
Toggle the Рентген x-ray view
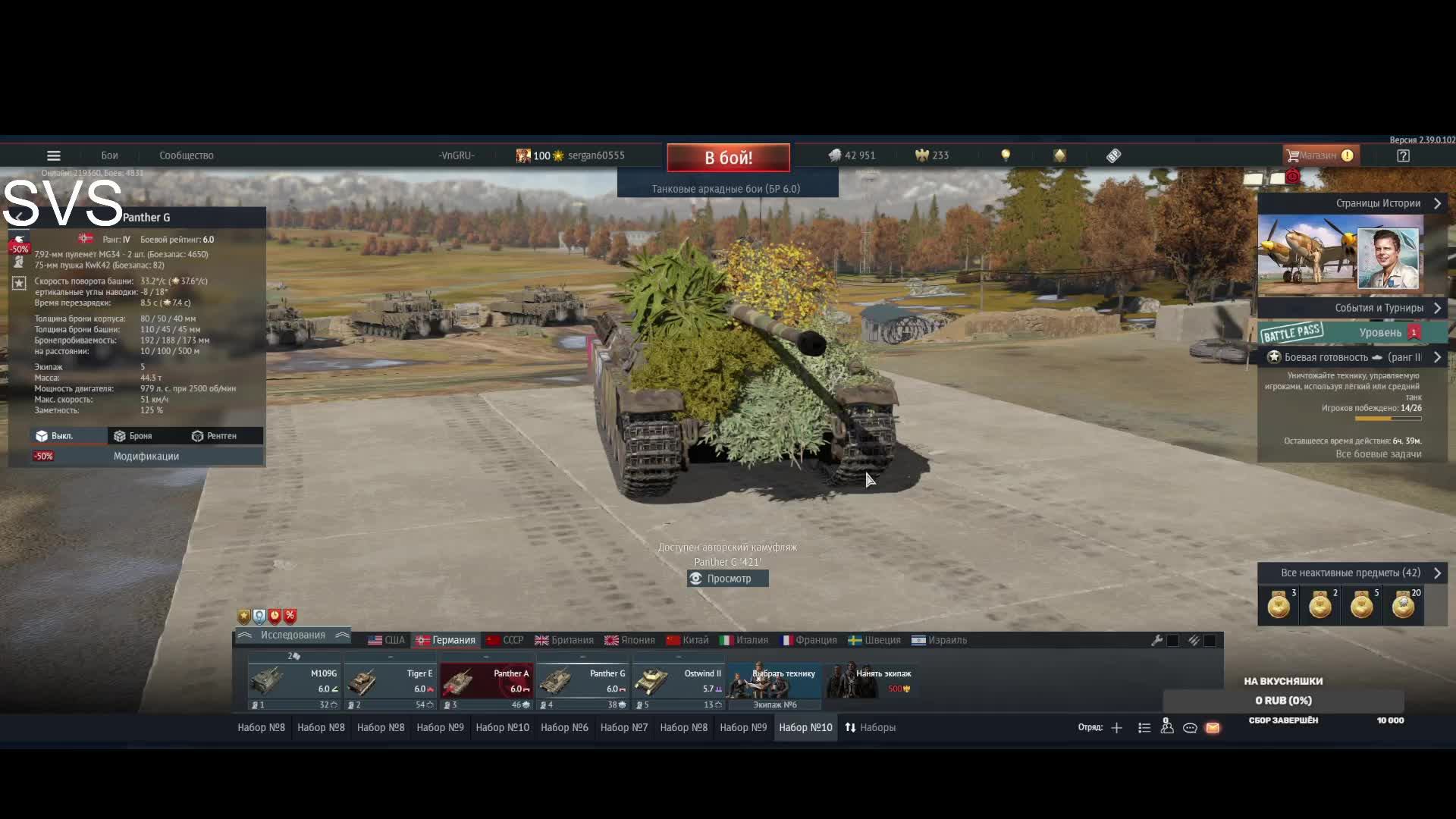(x=214, y=436)
